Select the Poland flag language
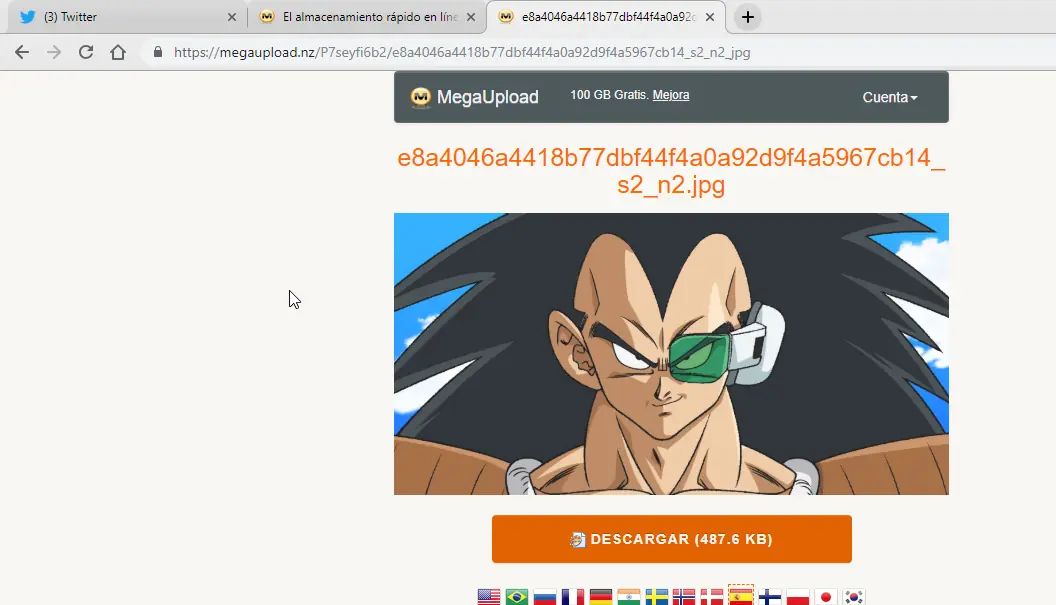 [x=798, y=597]
